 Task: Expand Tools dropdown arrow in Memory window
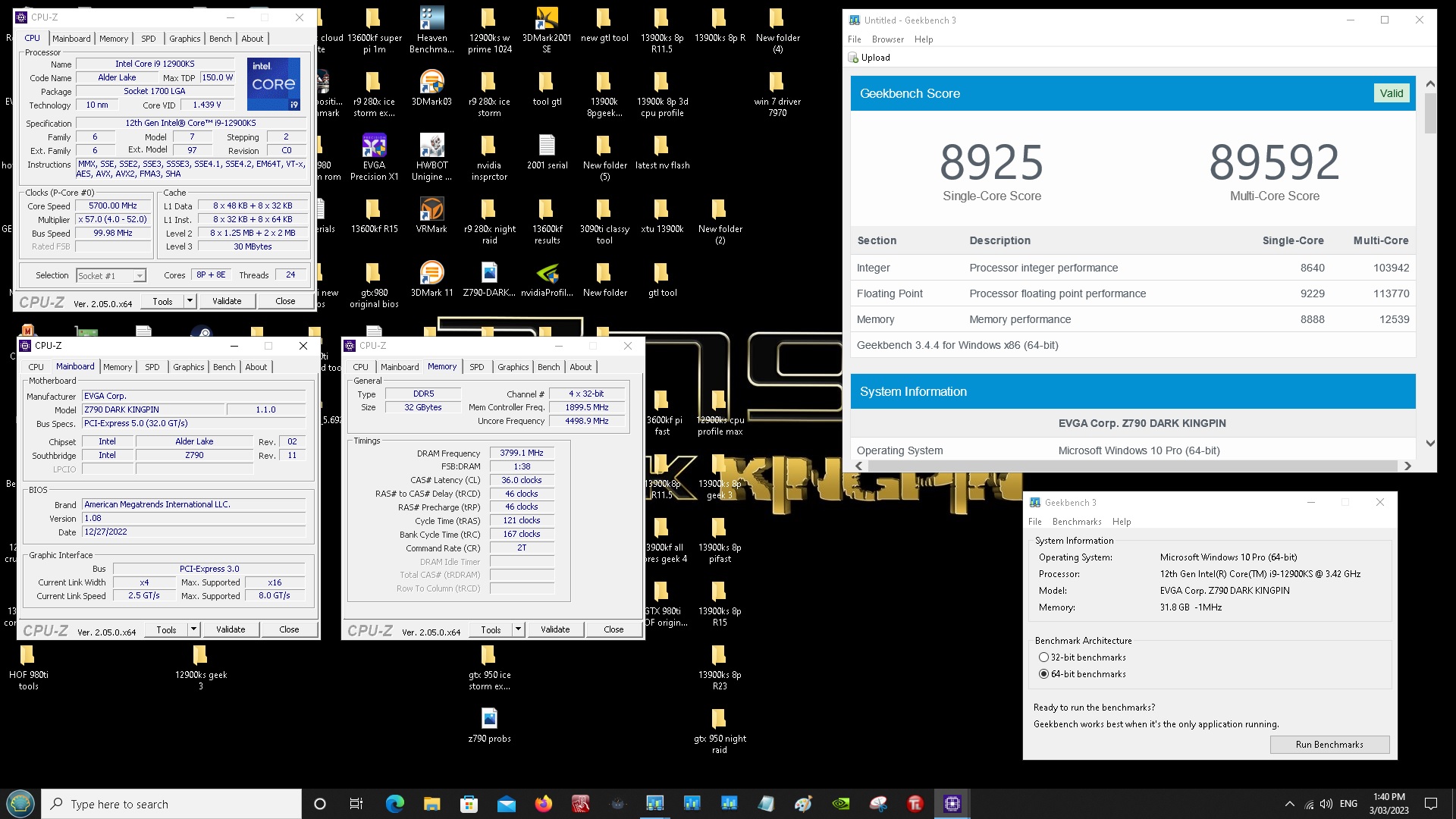pos(518,629)
